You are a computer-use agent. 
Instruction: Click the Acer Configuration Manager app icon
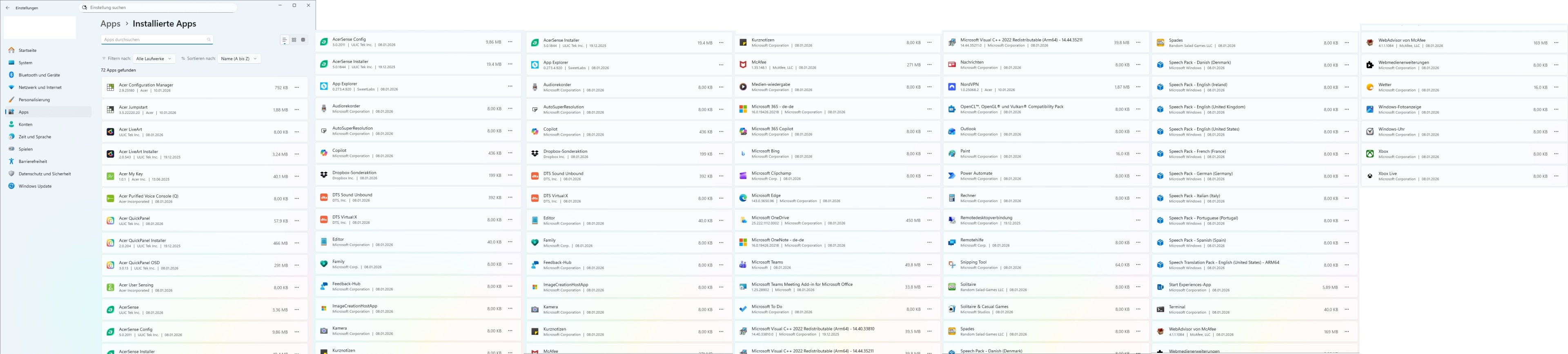(x=110, y=88)
